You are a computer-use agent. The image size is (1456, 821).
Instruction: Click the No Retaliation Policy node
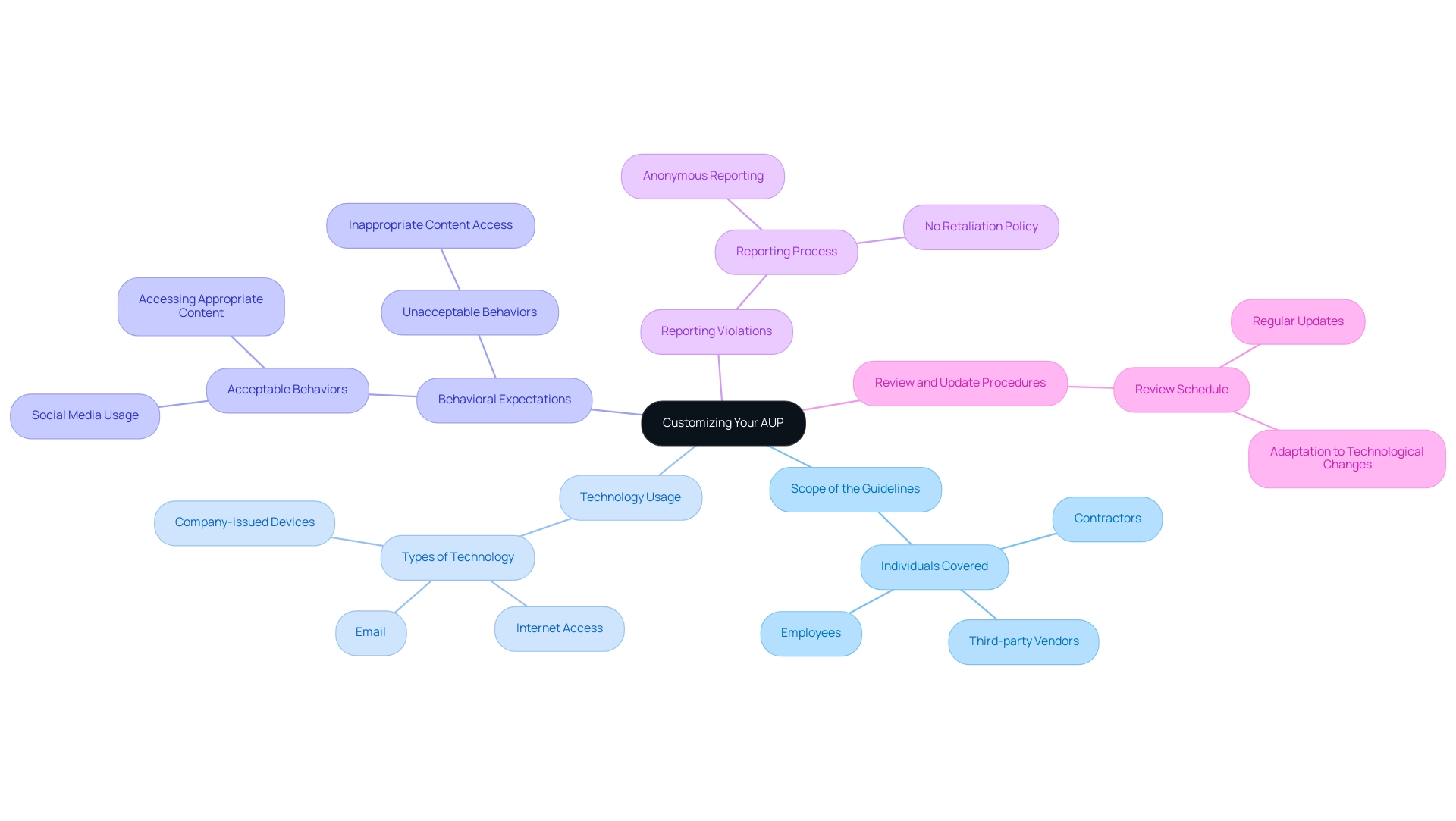(980, 226)
